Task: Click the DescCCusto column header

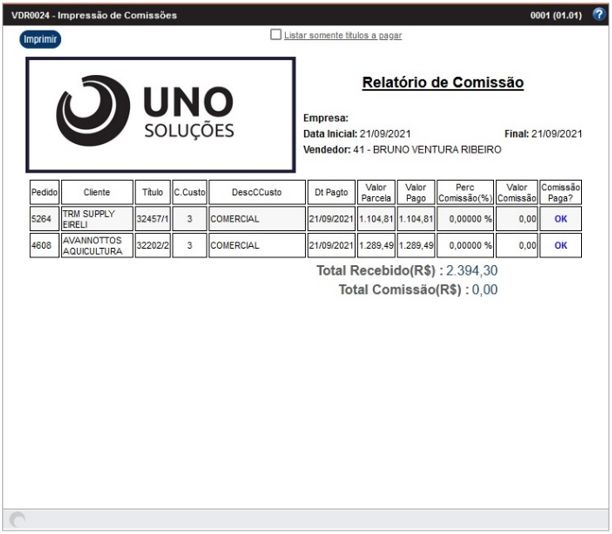Action: 255,192
